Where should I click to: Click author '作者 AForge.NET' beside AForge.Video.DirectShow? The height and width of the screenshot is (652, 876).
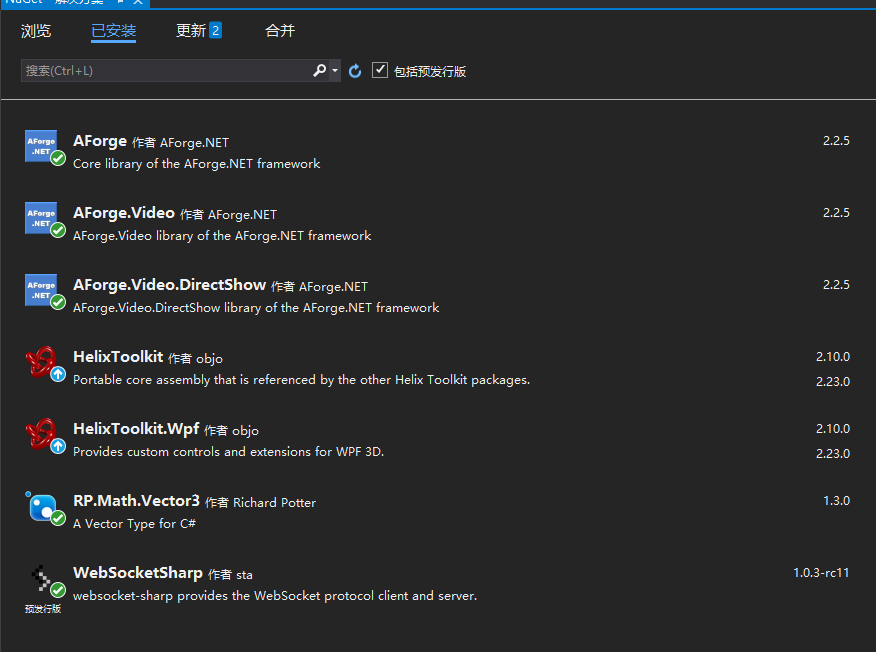tap(320, 287)
